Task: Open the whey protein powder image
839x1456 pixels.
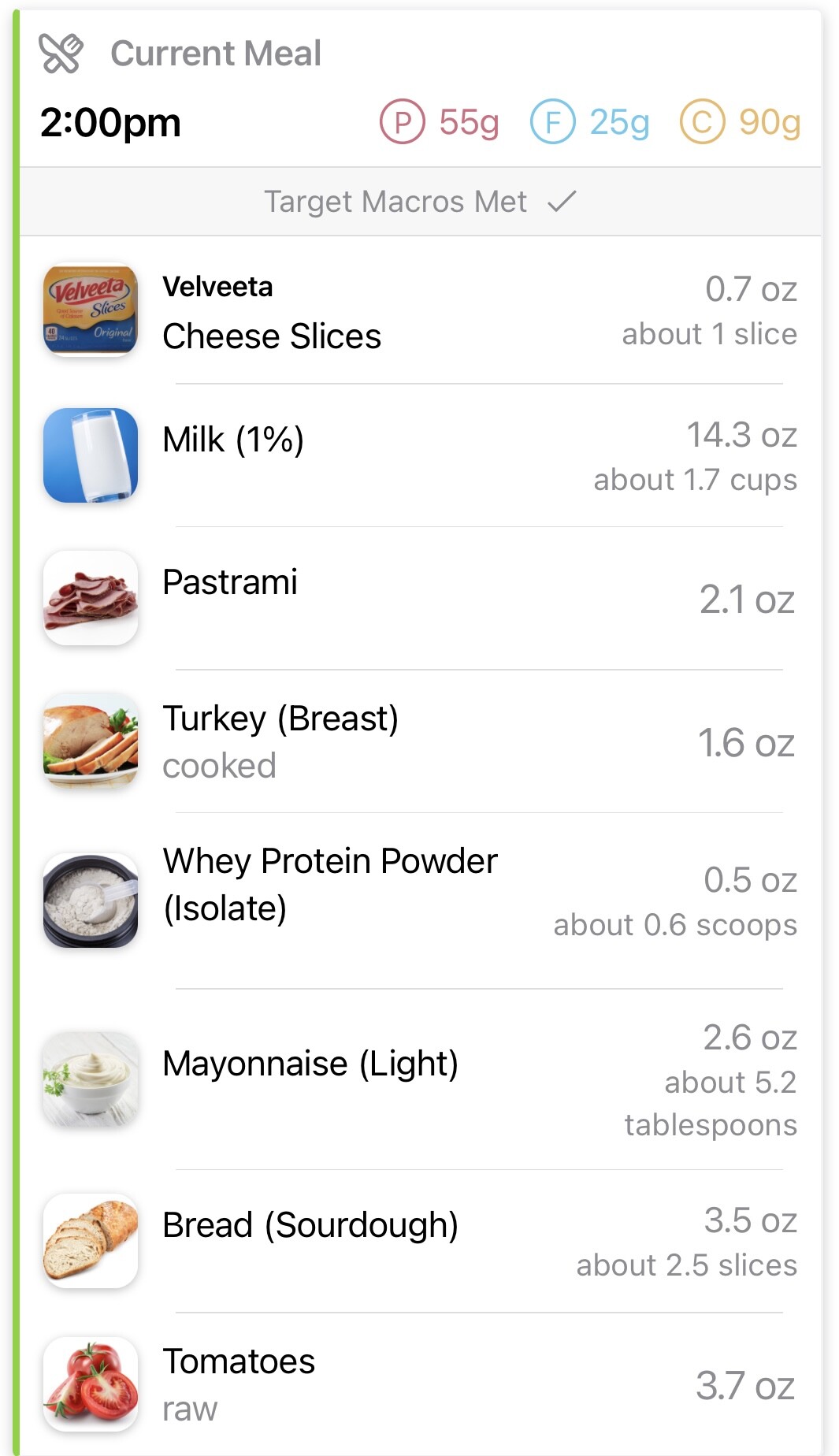Action: 91,900
